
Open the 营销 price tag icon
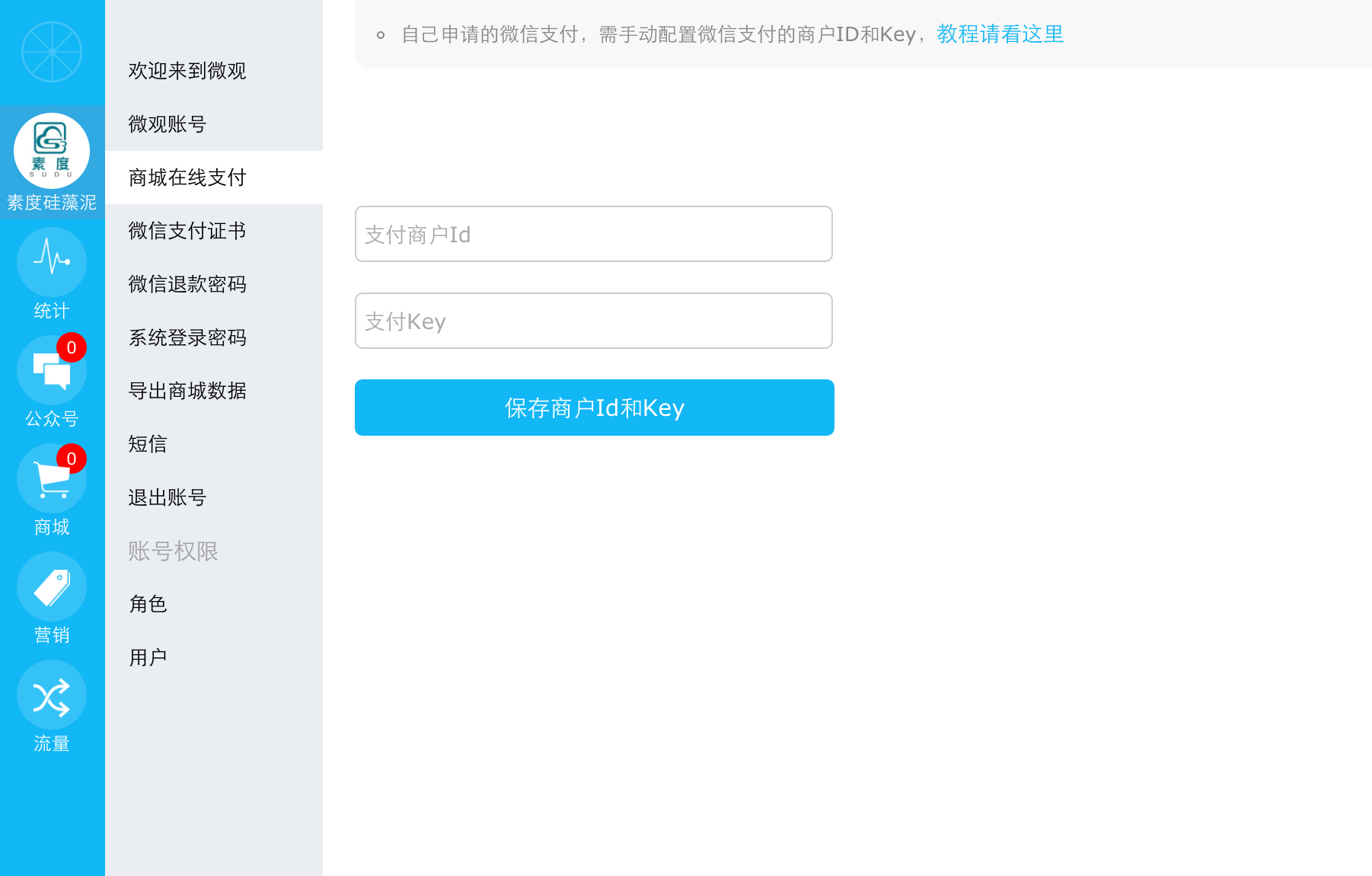52,587
